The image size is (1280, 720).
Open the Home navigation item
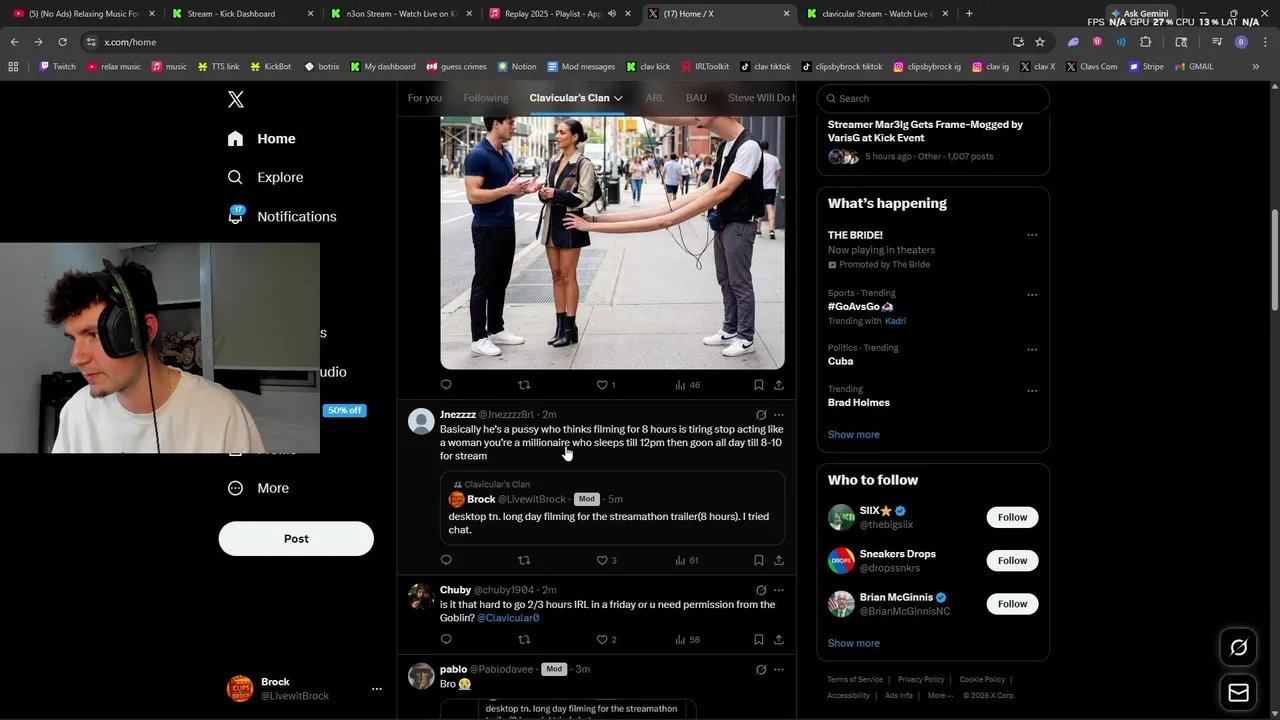coord(261,139)
